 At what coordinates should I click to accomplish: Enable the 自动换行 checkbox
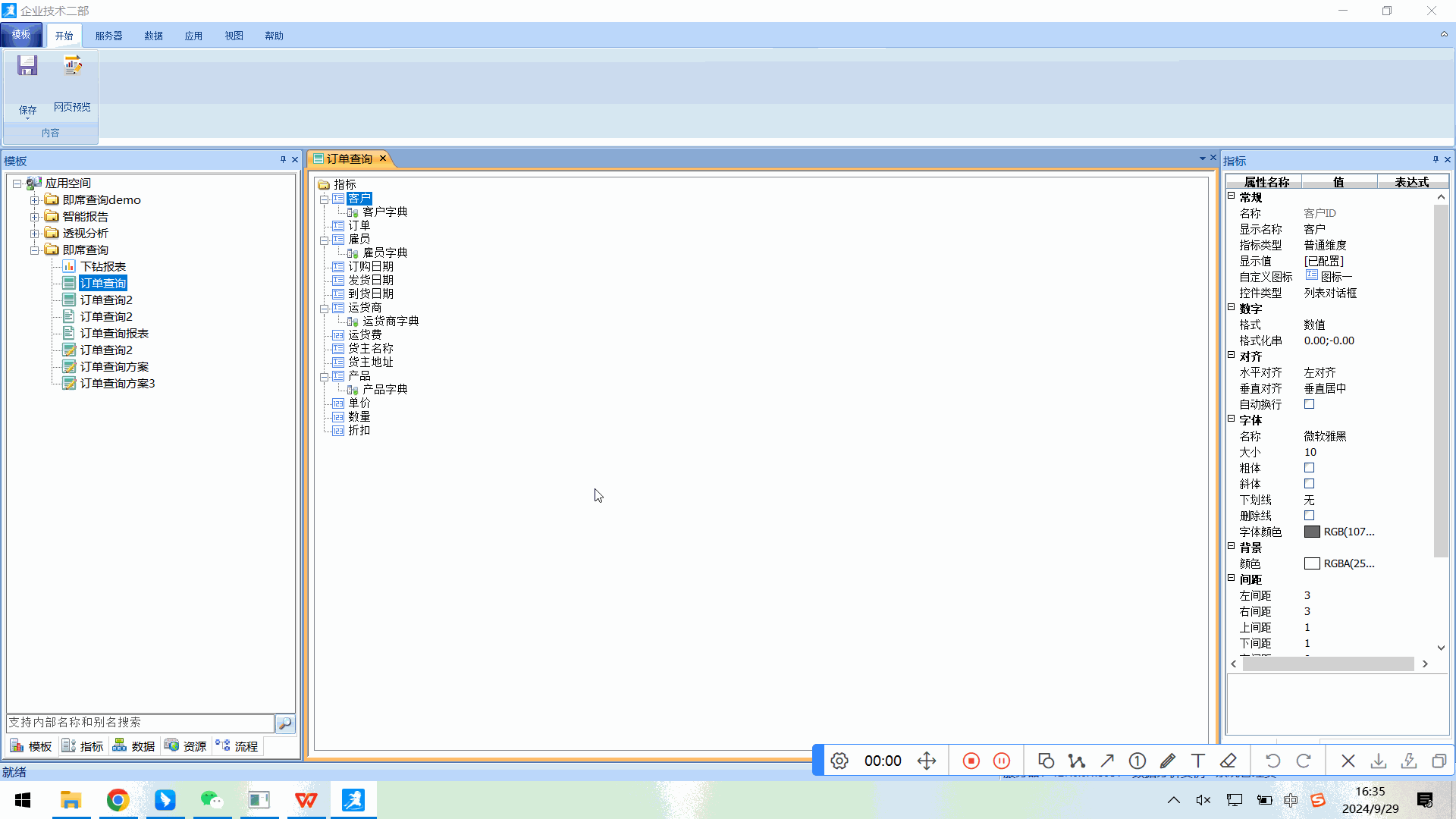pyautogui.click(x=1309, y=404)
